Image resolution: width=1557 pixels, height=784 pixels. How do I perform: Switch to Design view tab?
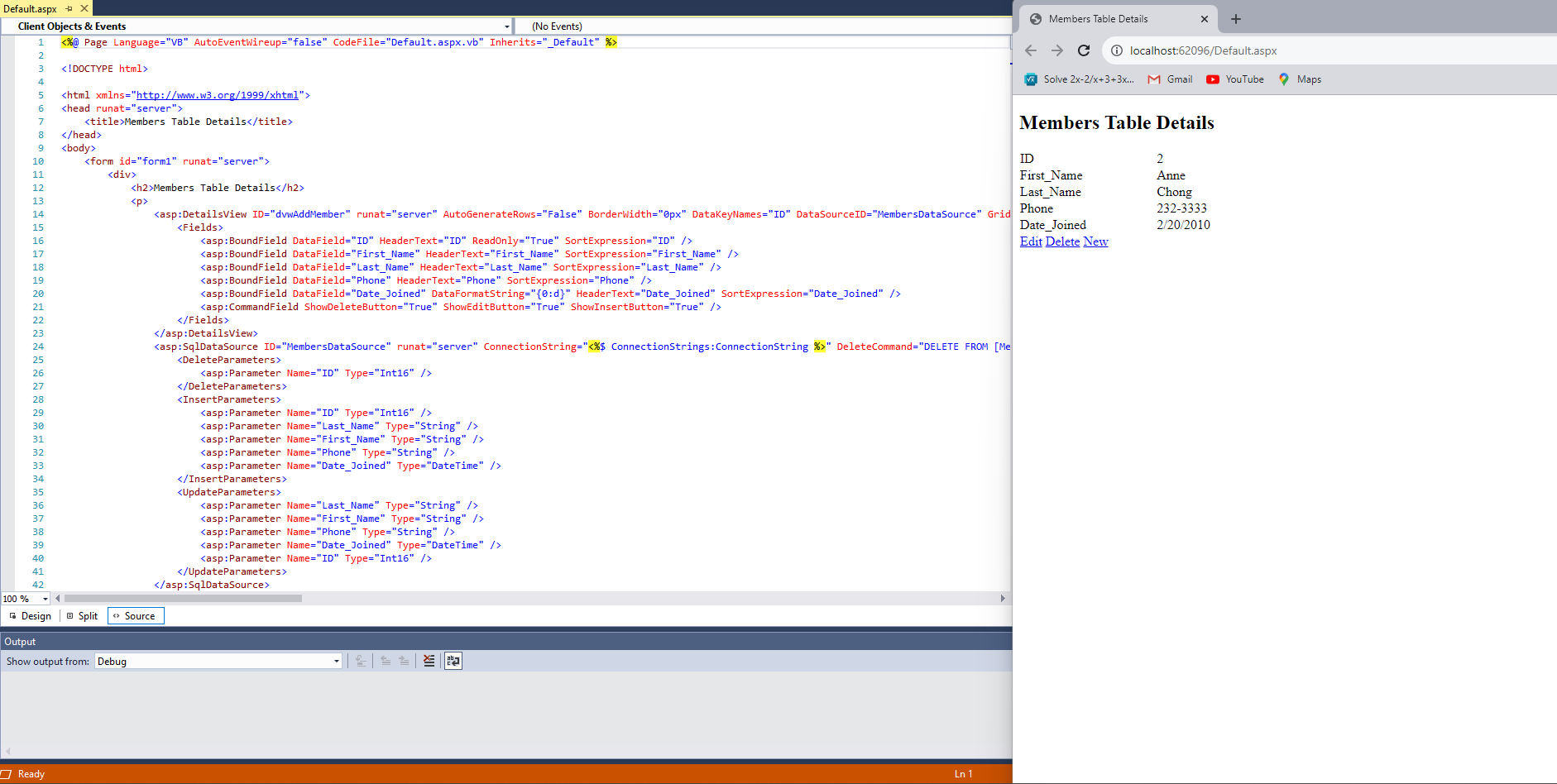31,616
